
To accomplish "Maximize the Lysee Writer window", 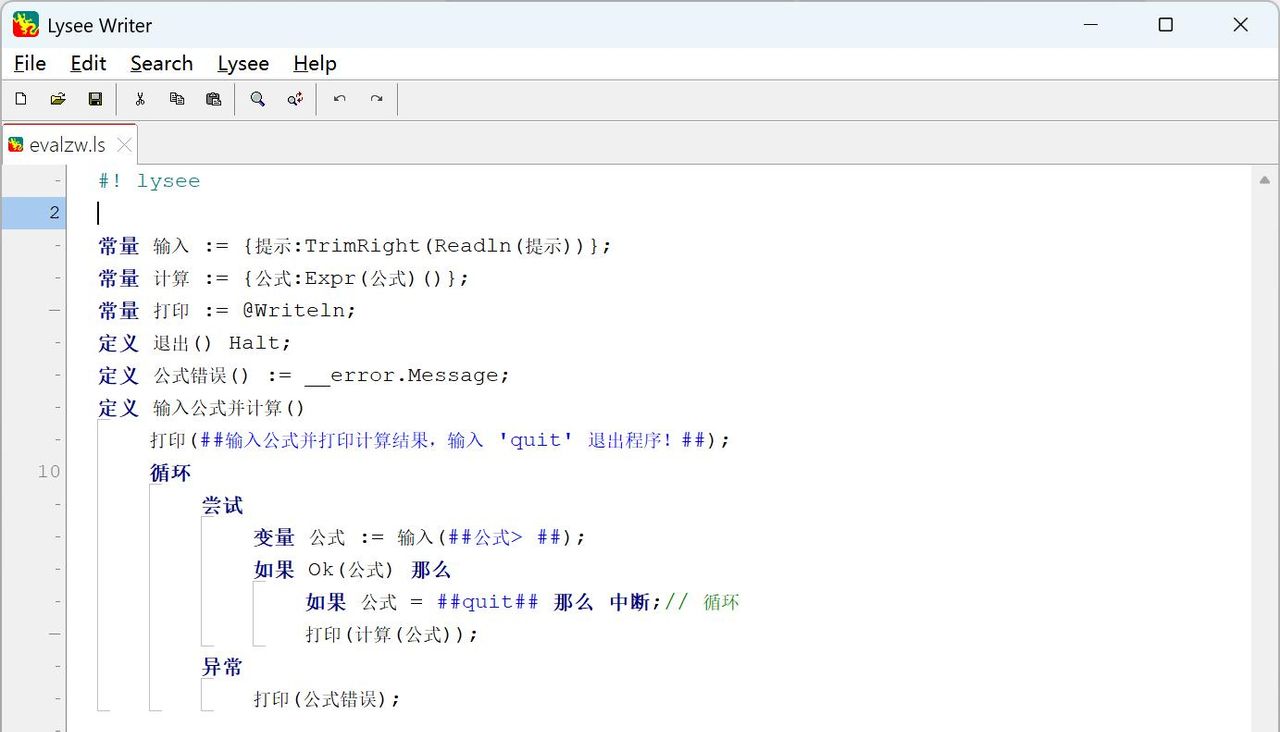I will 1165,25.
